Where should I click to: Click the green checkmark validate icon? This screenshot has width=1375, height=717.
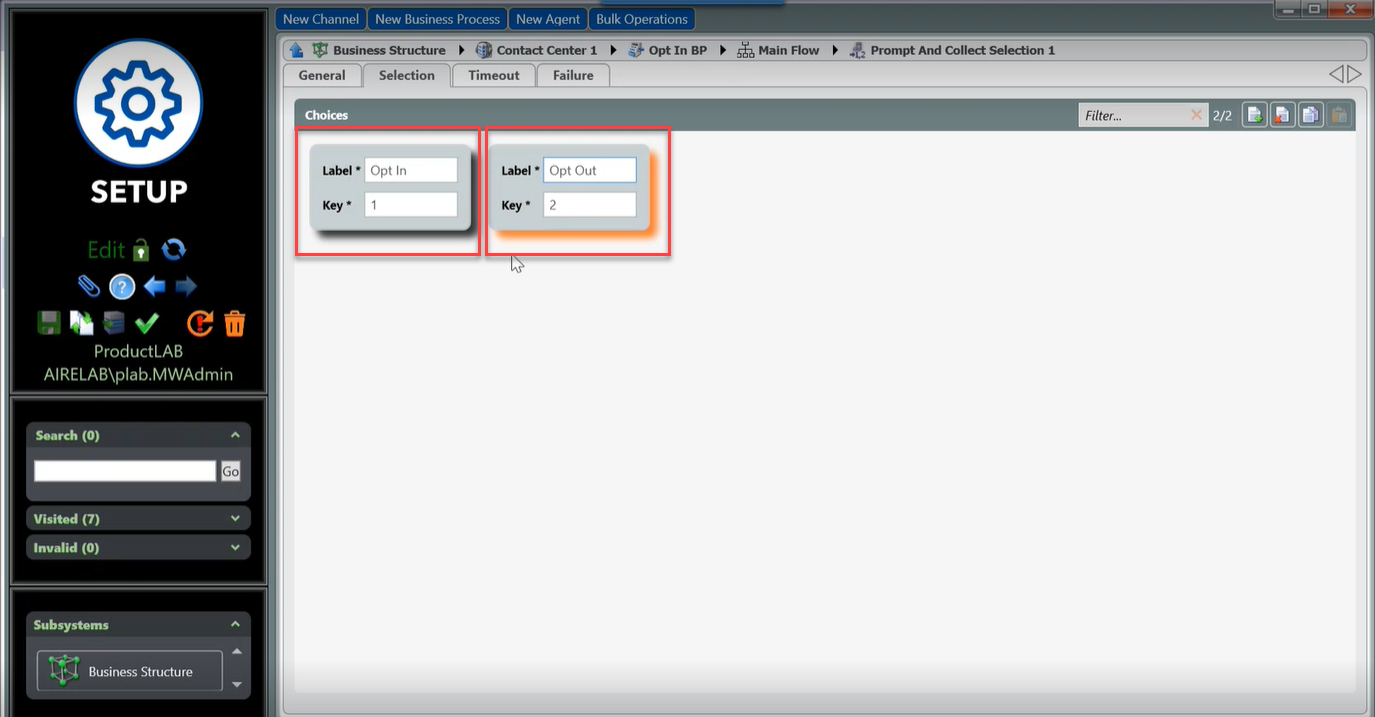click(147, 323)
